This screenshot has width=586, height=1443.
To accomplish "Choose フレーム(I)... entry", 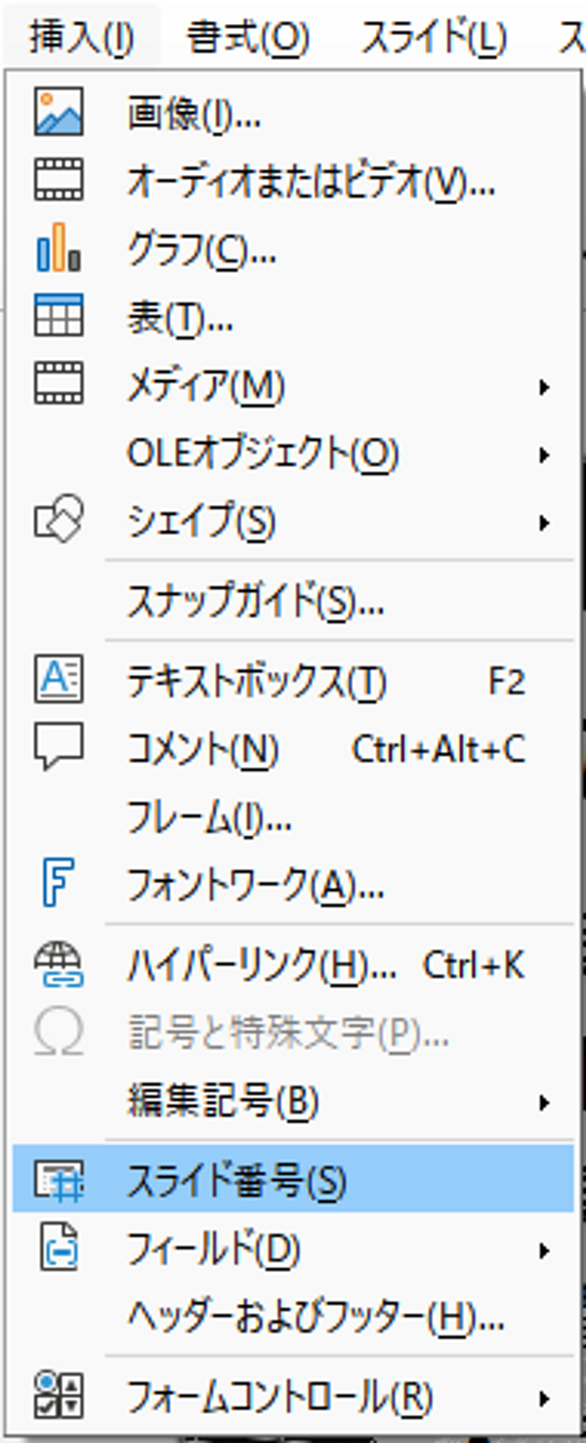I will (294, 817).
